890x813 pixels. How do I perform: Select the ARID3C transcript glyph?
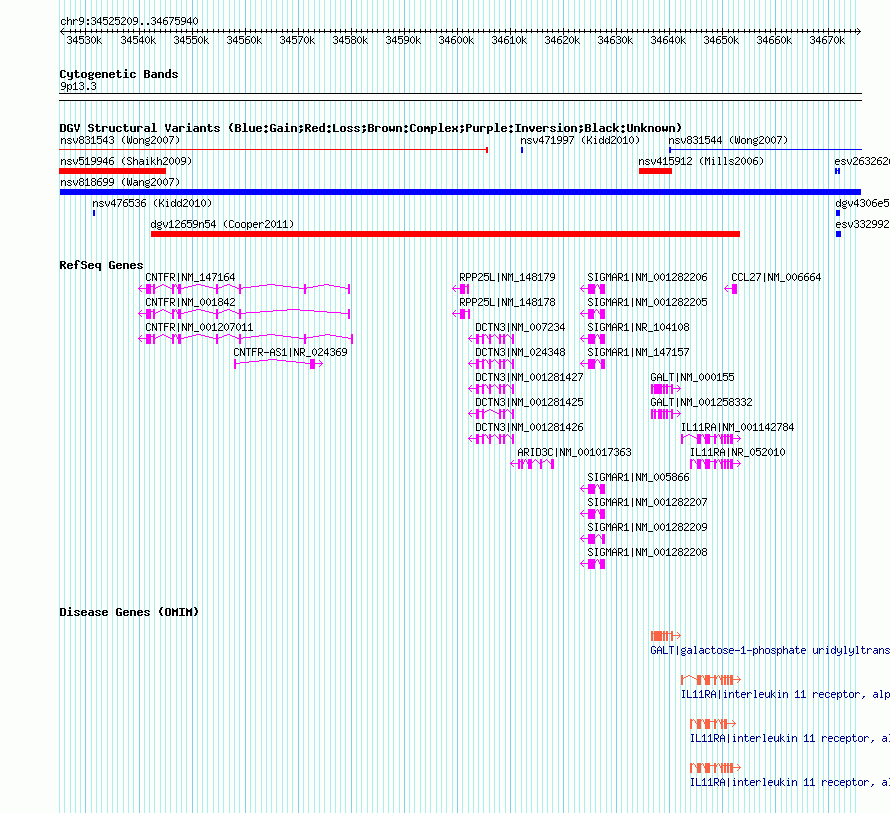pyautogui.click(x=532, y=464)
